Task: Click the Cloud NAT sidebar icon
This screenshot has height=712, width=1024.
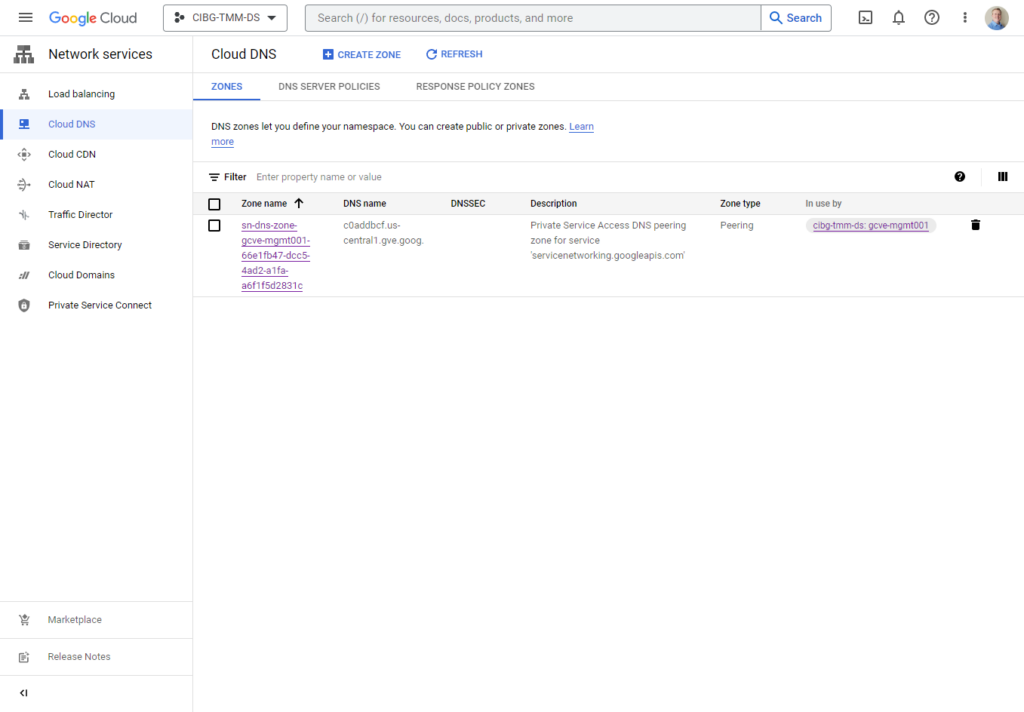Action: point(24,185)
